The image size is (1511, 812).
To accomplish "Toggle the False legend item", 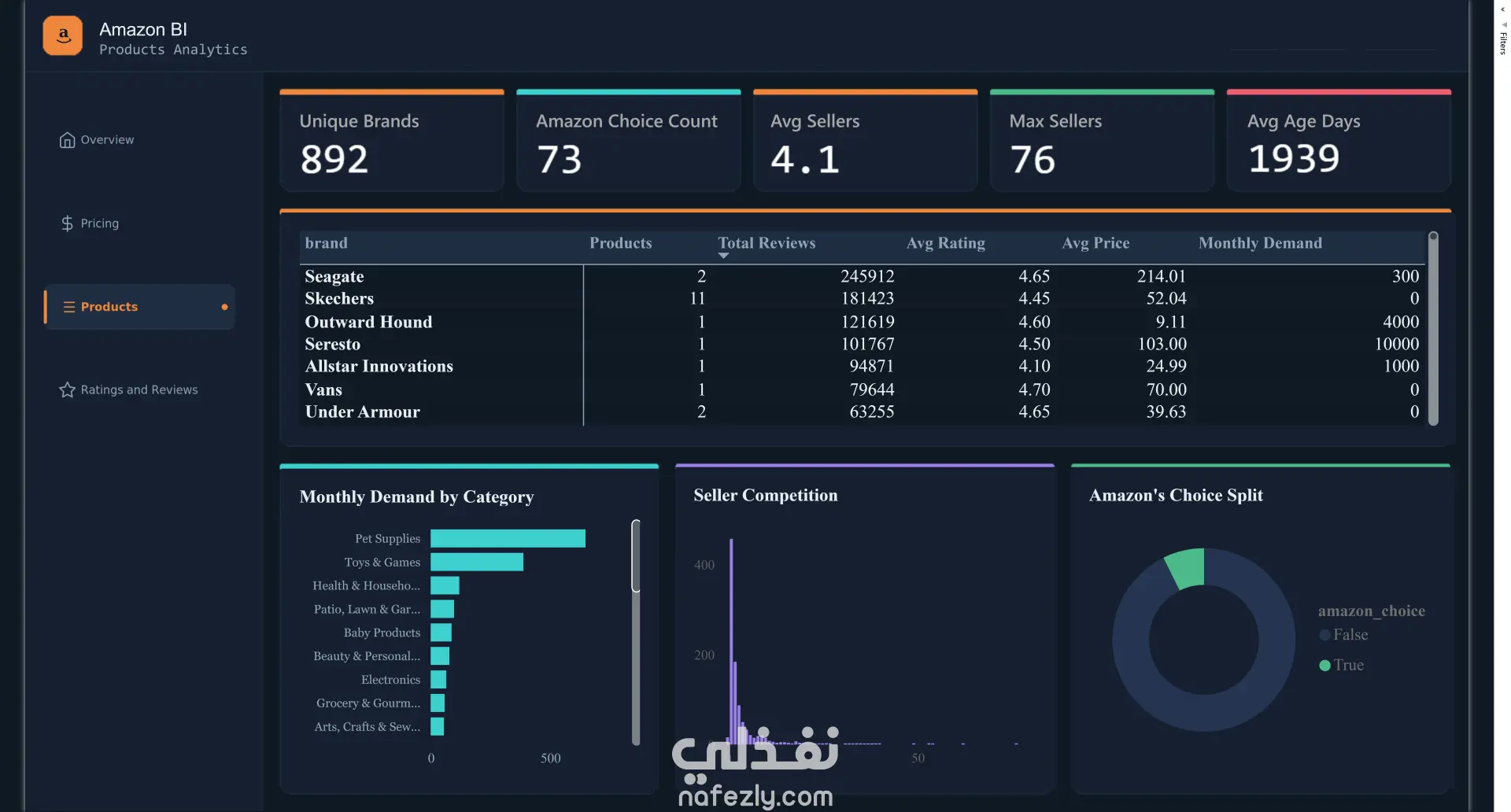I will [1344, 635].
